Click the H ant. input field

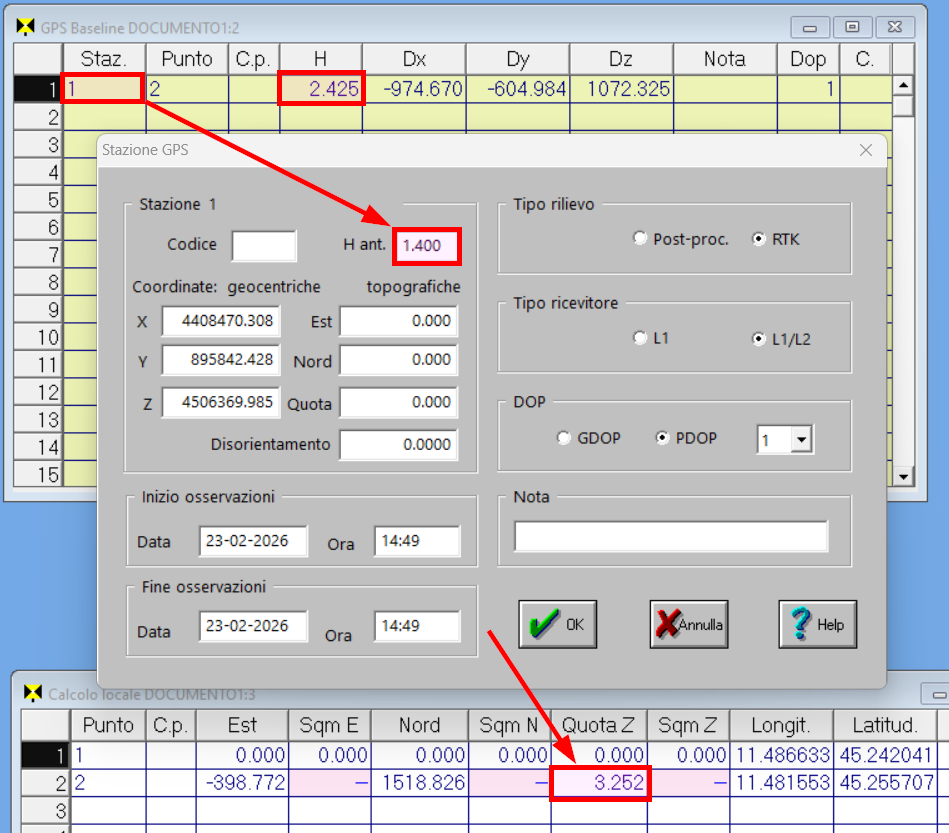[x=427, y=245]
